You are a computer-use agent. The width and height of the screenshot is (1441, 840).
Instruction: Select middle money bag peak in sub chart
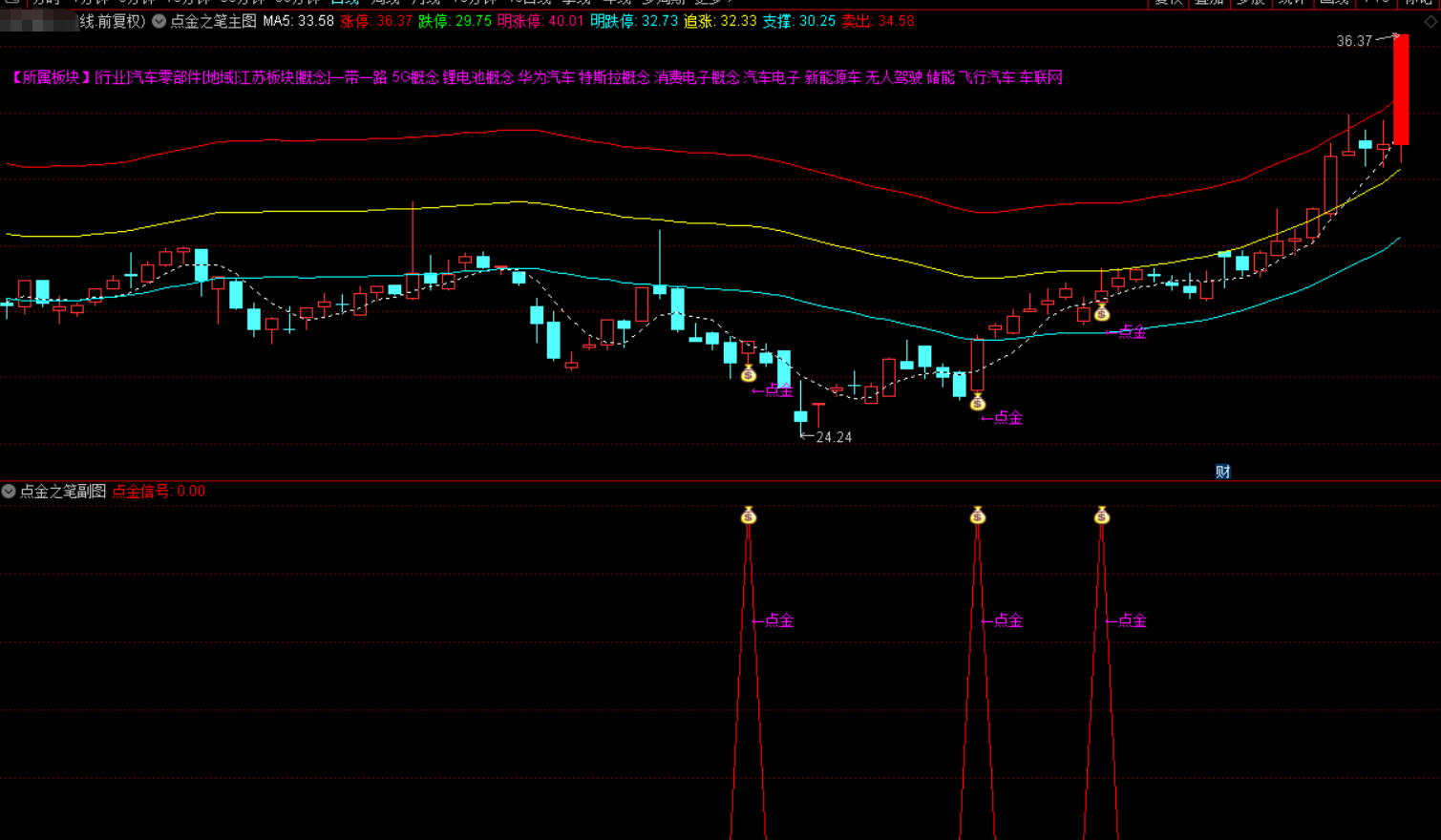(x=978, y=515)
